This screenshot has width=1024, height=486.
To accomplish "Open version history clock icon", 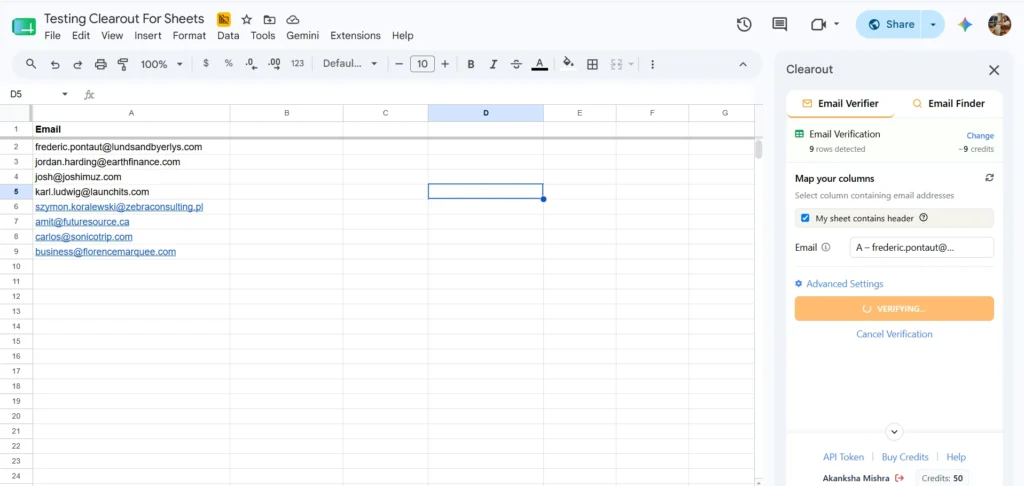I will [x=744, y=24].
